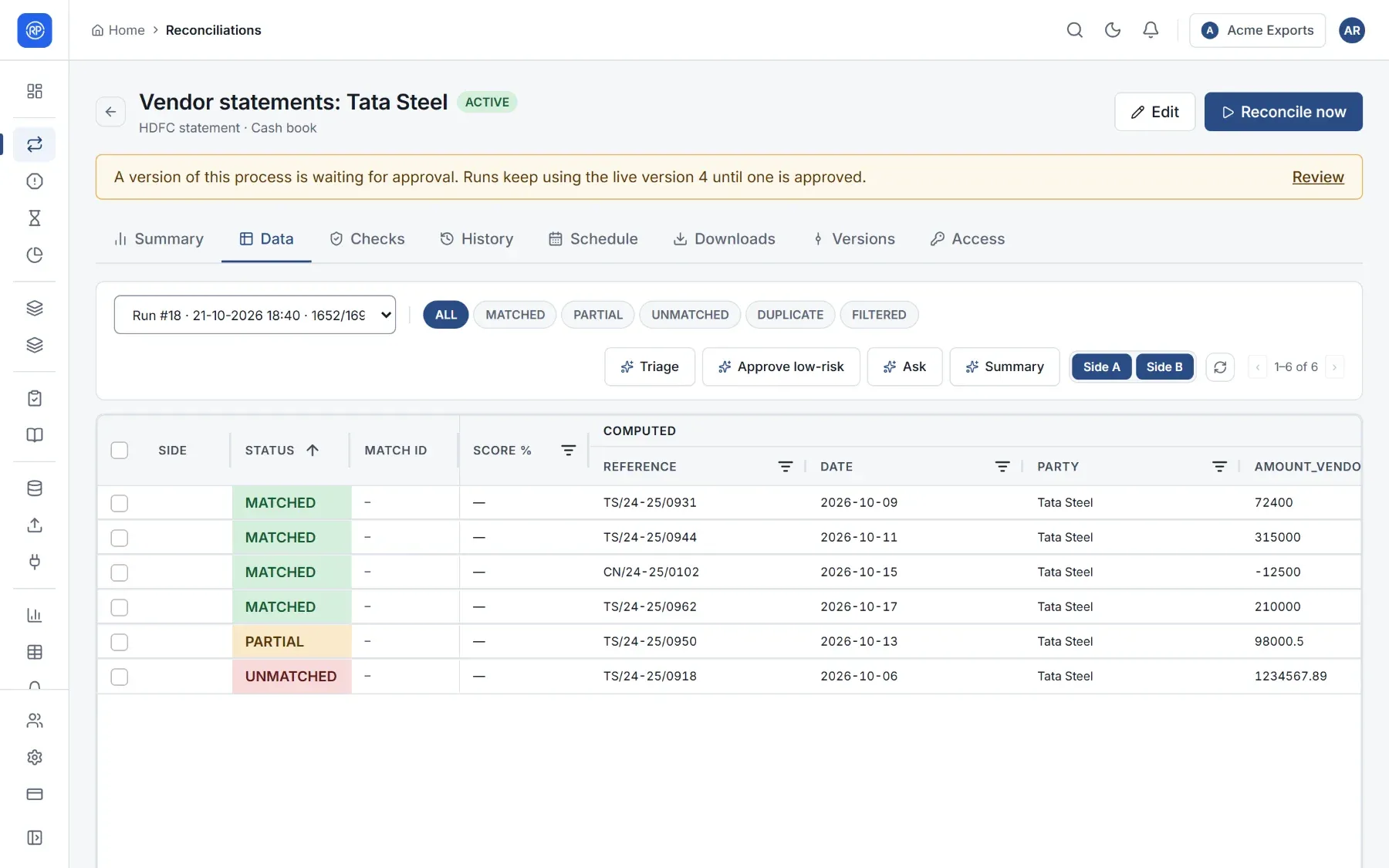Switch to the Summary tab
Viewport: 1389px width, 868px height.
point(159,239)
